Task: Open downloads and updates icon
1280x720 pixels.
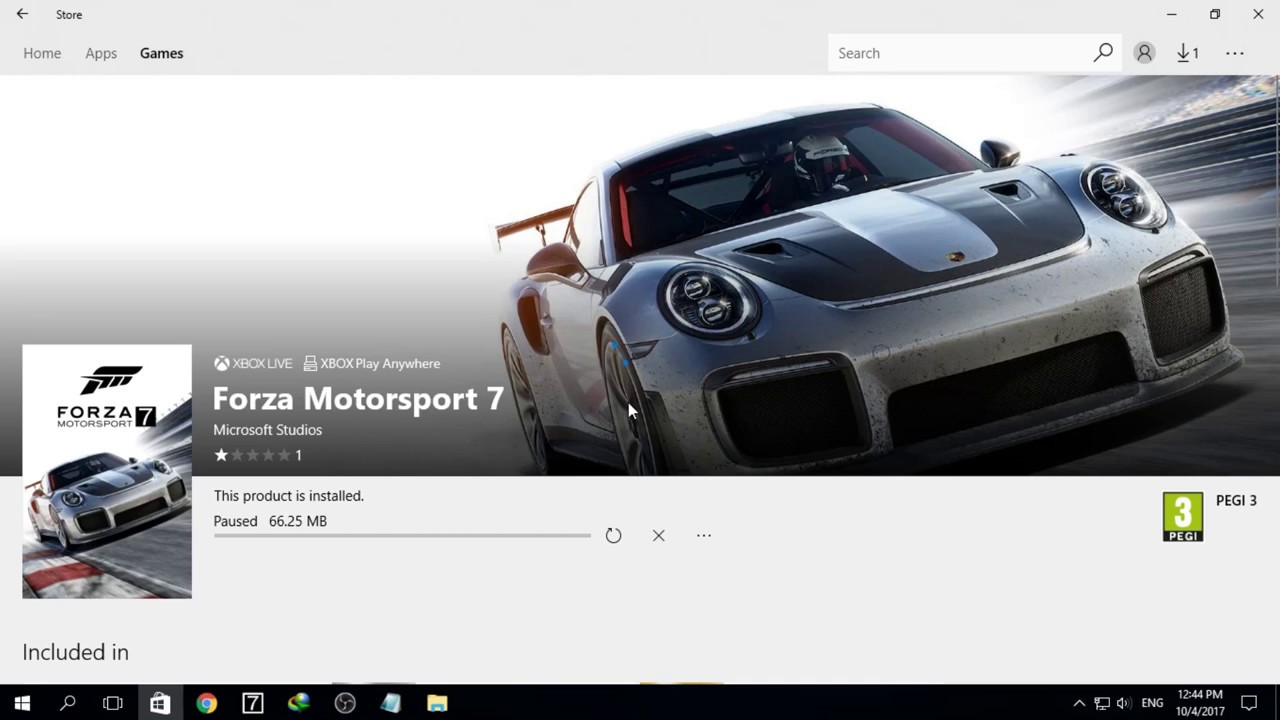Action: click(x=1187, y=53)
